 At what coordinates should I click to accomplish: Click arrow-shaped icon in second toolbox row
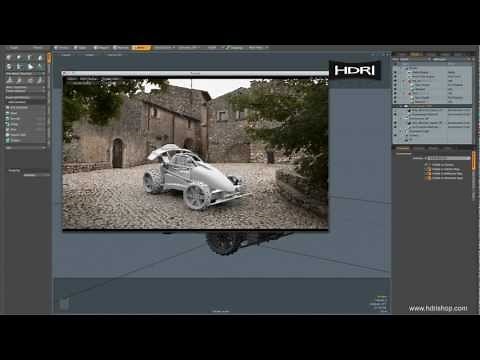point(30,67)
